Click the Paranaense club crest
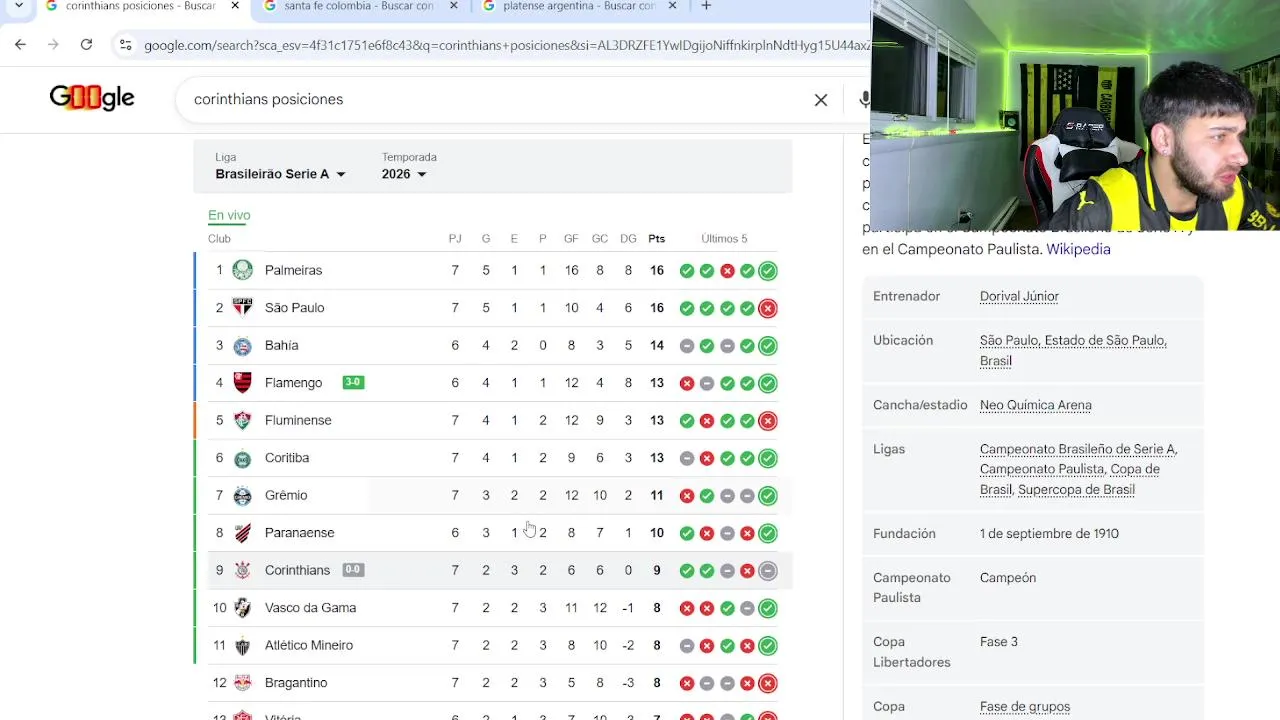 [242, 533]
